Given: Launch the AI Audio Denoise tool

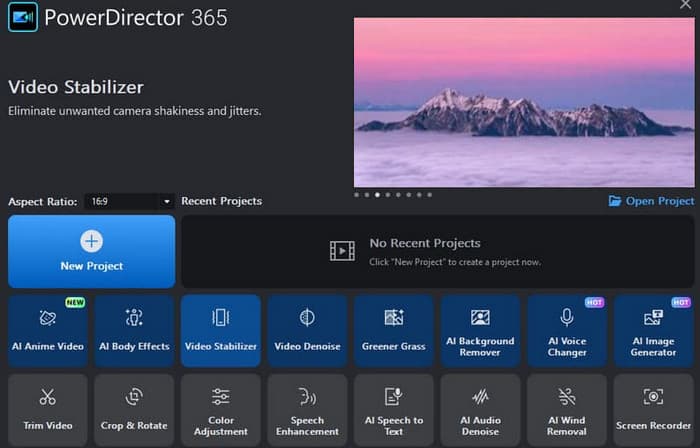Looking at the screenshot, I should [x=480, y=410].
